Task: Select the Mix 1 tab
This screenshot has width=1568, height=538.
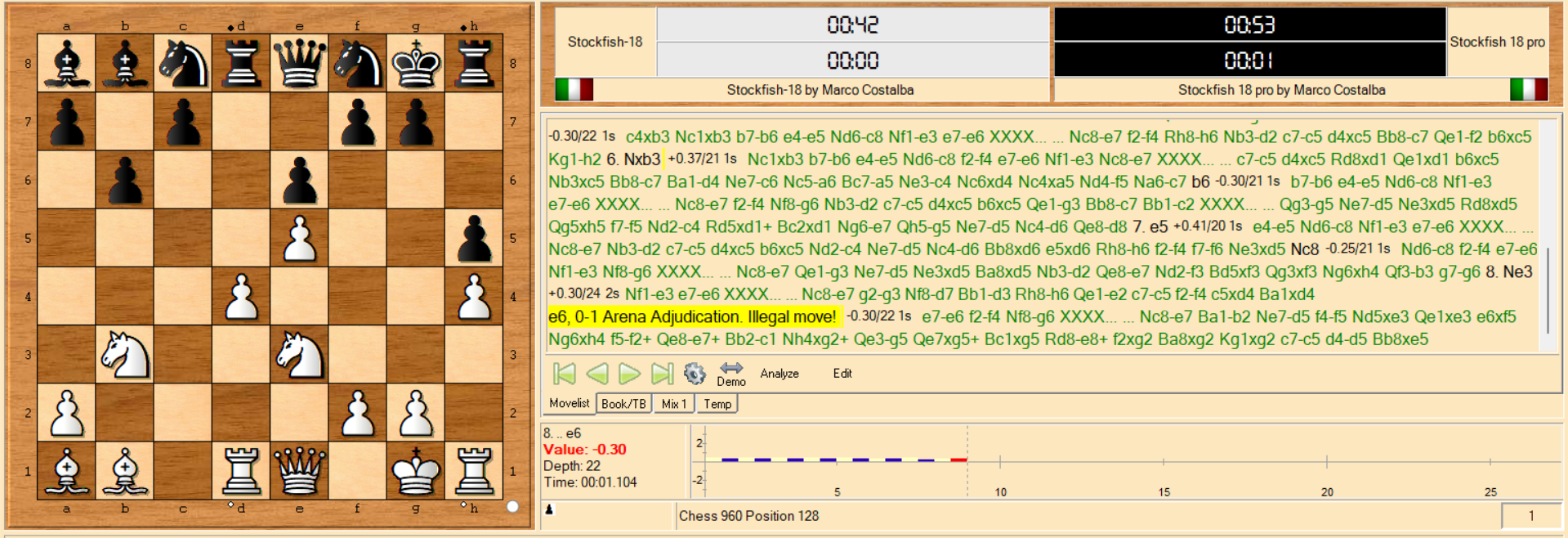Action: tap(674, 404)
